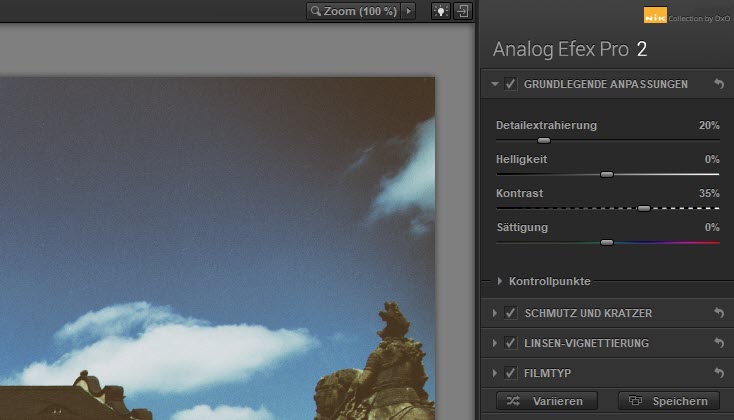The height and width of the screenshot is (420, 734).
Task: Click the Filmtyp heading text
Action: click(547, 373)
